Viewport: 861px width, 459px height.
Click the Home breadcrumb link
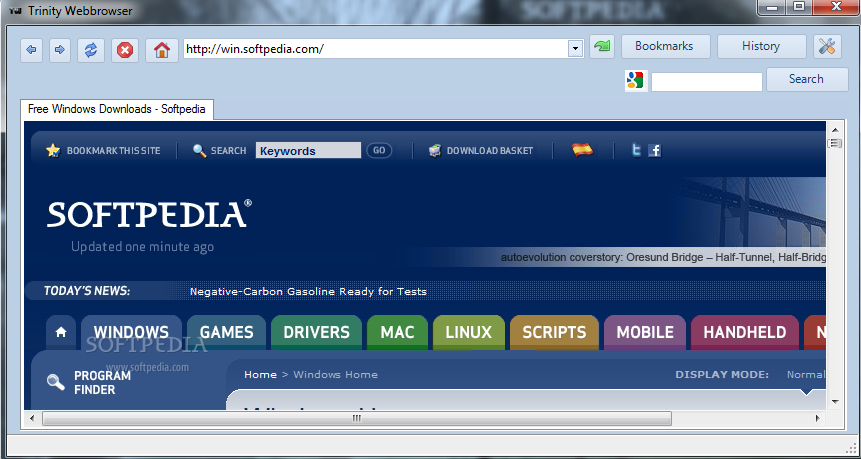click(260, 374)
